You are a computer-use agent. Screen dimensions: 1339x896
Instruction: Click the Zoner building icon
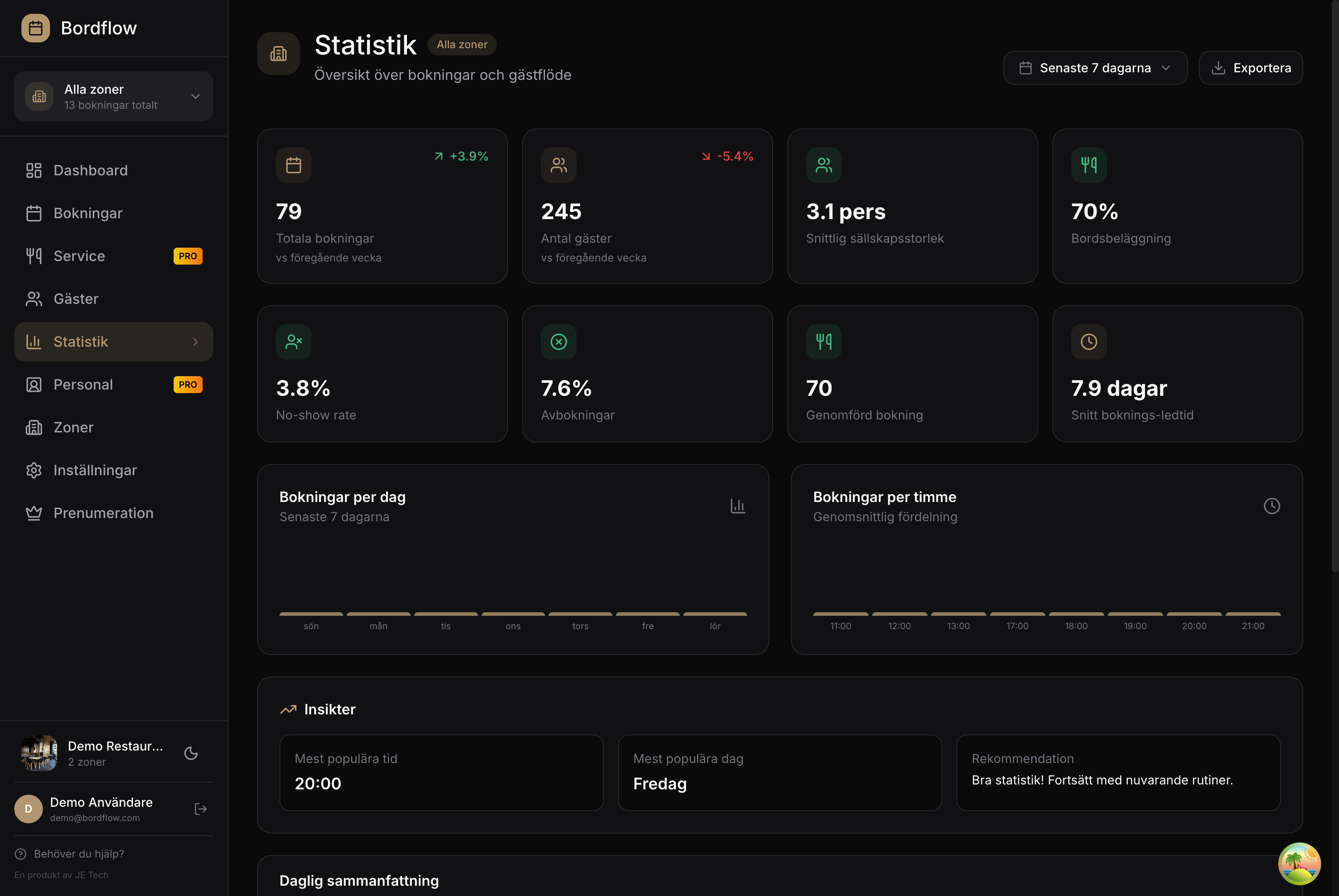(x=34, y=427)
